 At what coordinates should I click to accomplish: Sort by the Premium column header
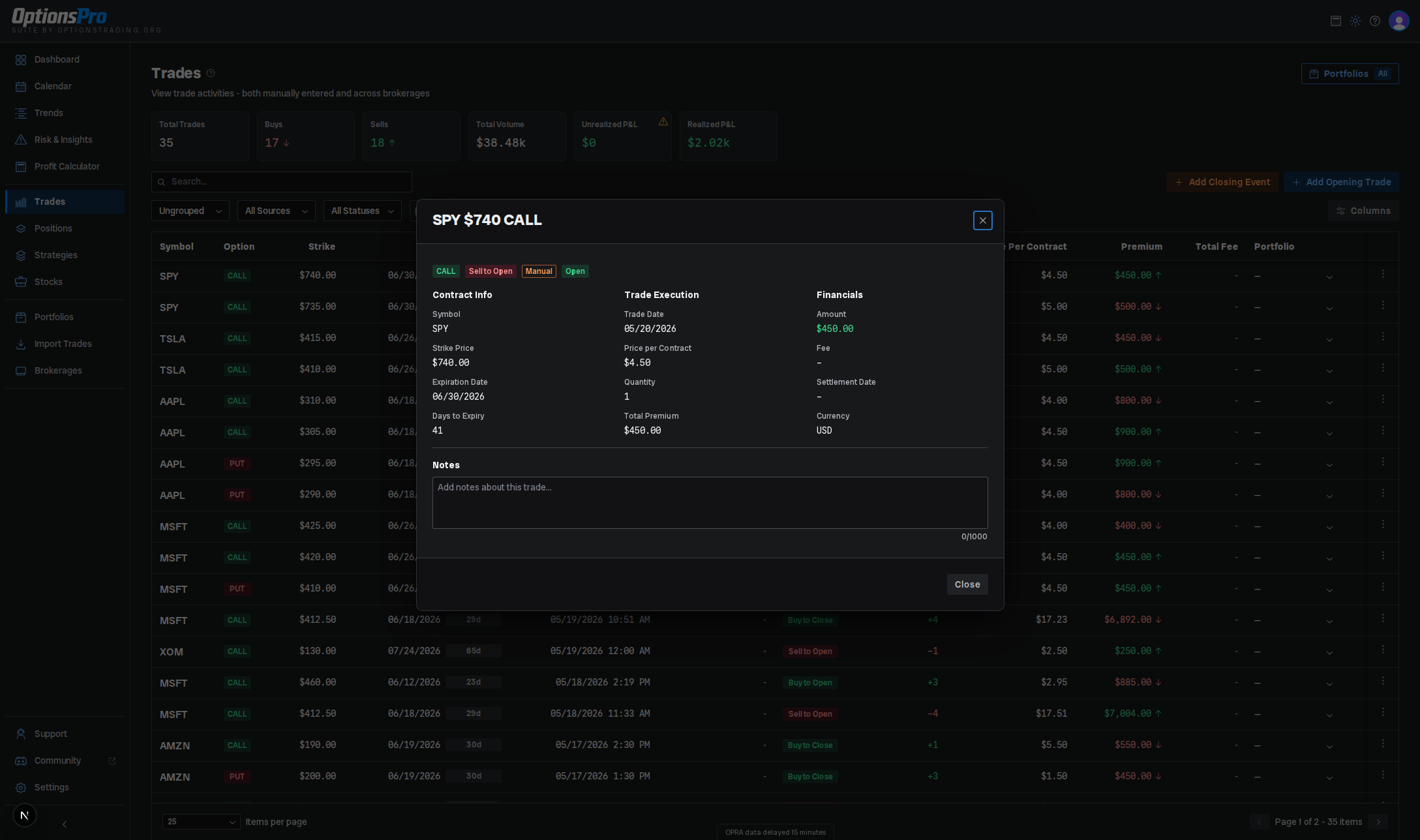coord(1141,247)
